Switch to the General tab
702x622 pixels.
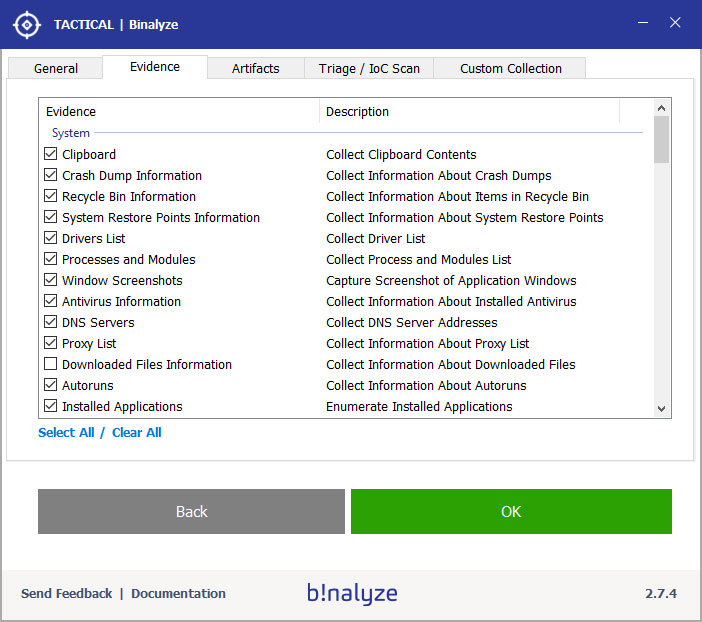click(x=56, y=69)
